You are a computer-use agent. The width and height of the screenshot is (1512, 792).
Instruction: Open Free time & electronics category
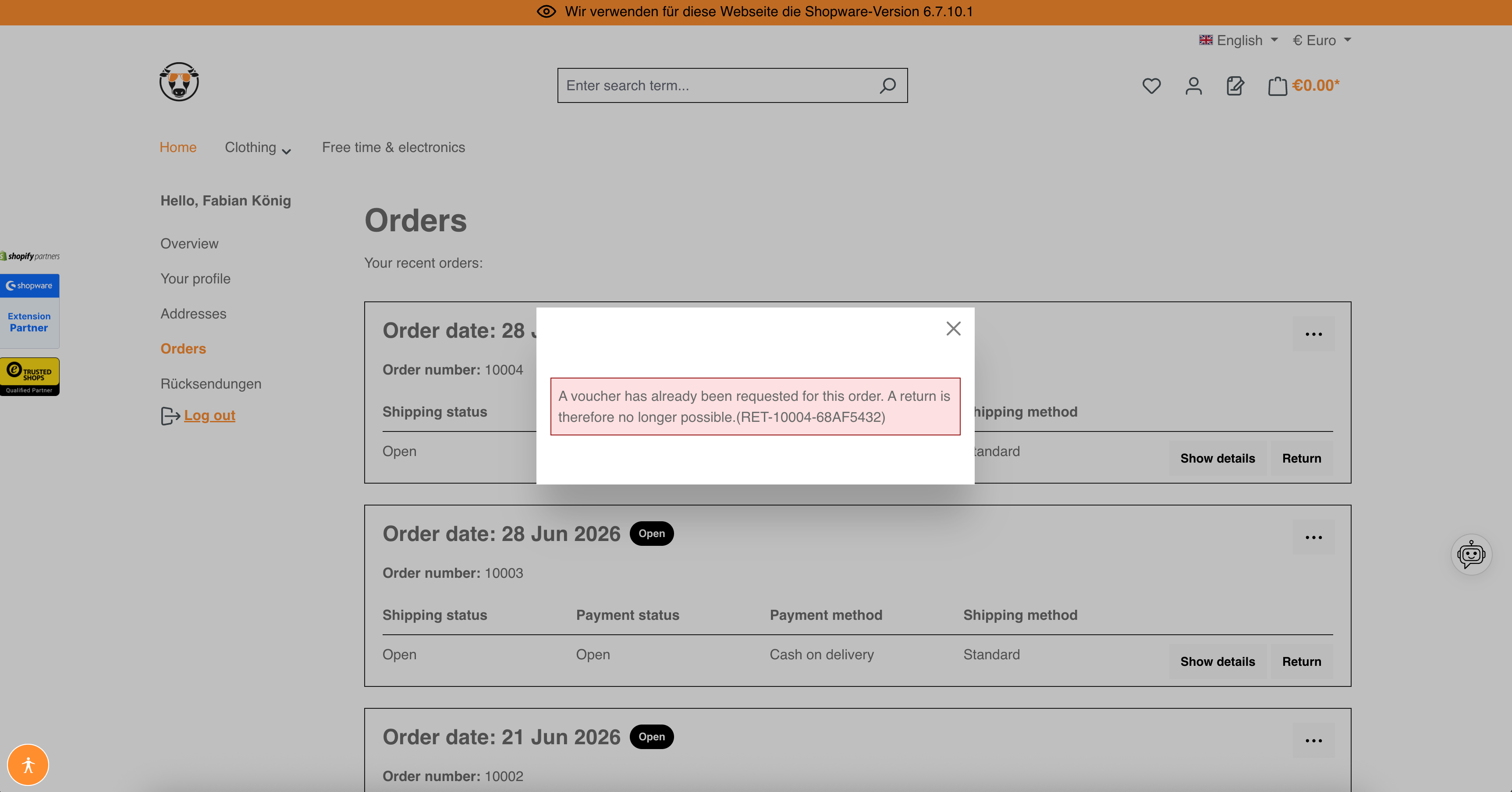click(393, 147)
